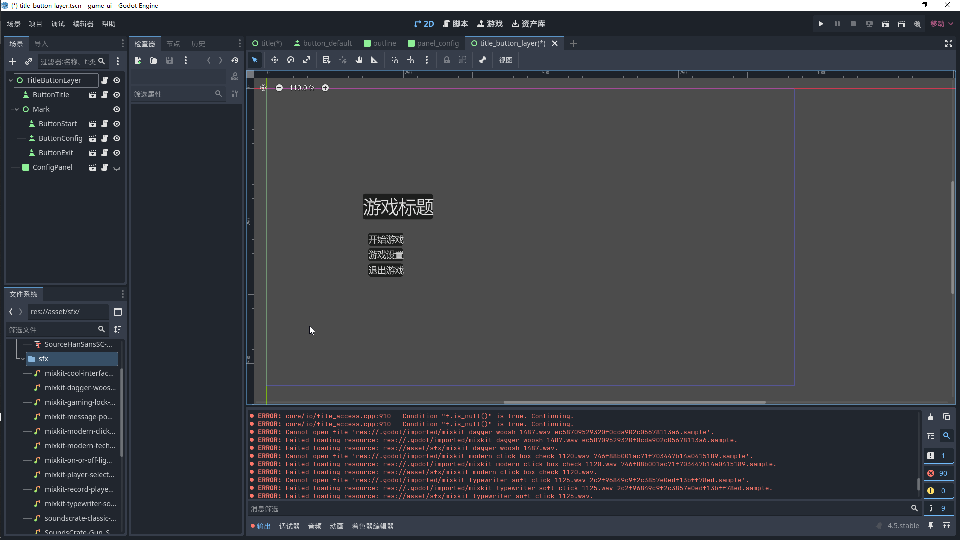The image size is (960, 540).
Task: Open the AssetLib workspace
Action: (x=528, y=23)
